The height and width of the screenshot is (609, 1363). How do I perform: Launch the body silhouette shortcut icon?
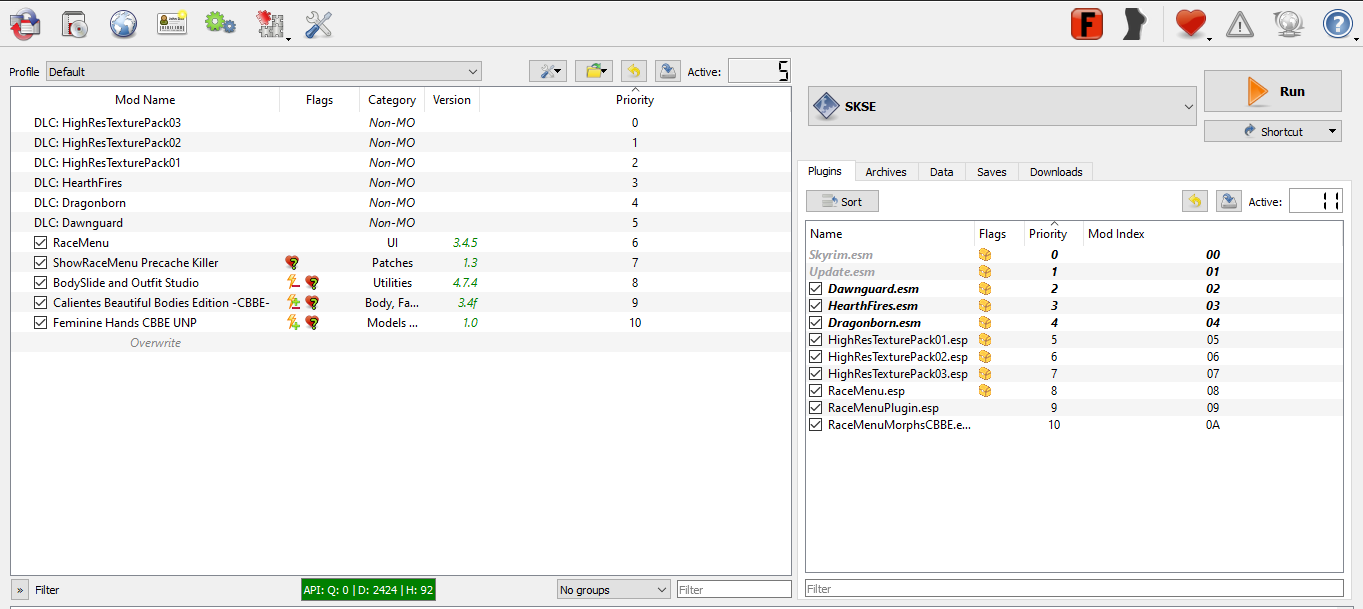[1134, 24]
